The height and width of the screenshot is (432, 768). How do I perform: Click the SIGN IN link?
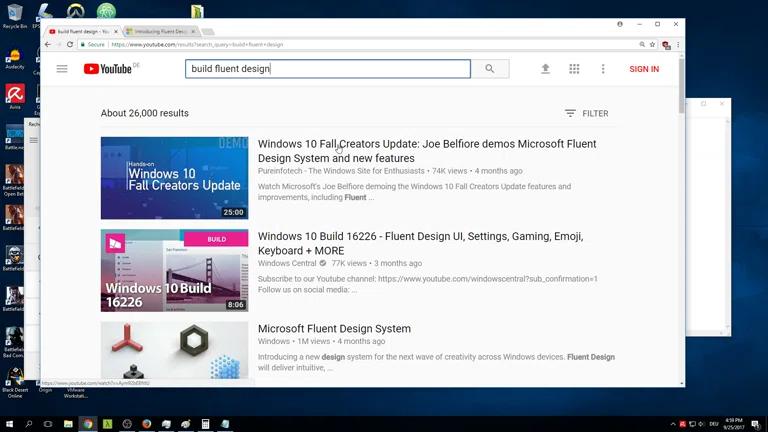[x=644, y=69]
